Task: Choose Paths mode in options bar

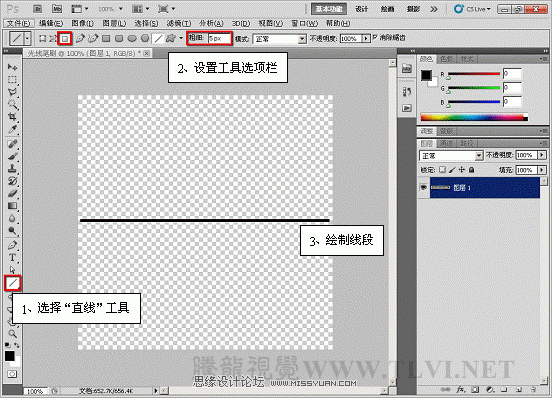Action: 53,38
